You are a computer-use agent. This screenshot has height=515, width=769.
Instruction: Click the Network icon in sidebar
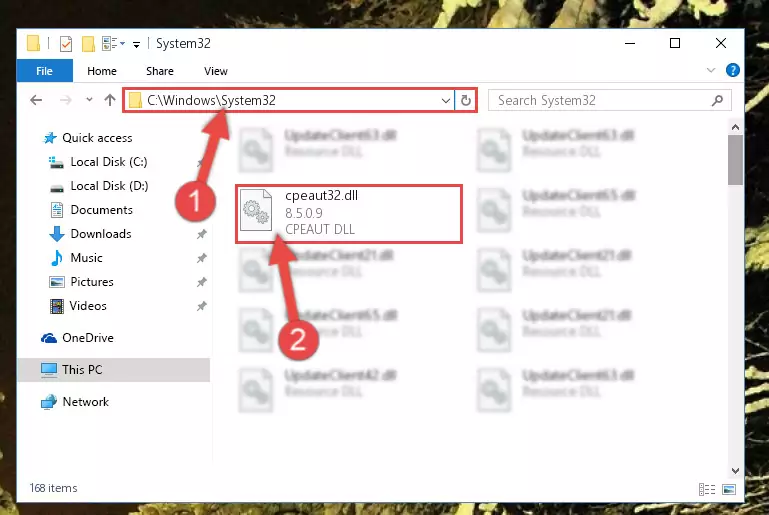pyautogui.click(x=49, y=402)
